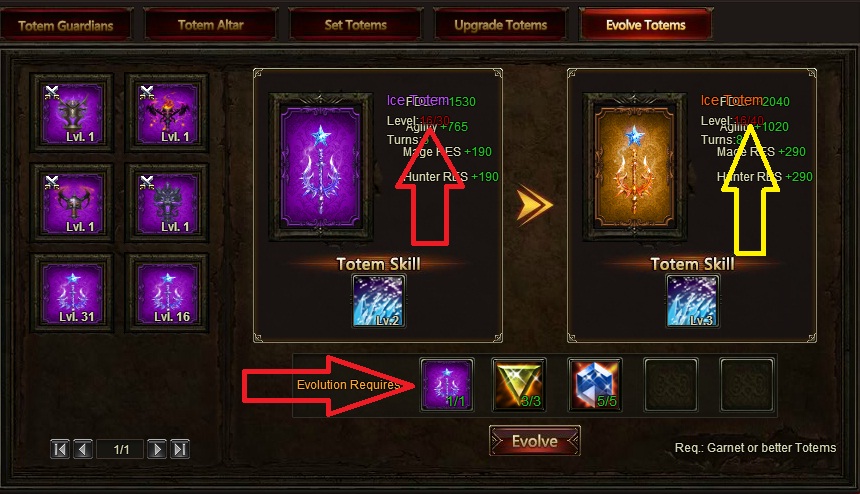This screenshot has height=494, width=860.
Task: Click the Evolve button
Action: (x=535, y=441)
